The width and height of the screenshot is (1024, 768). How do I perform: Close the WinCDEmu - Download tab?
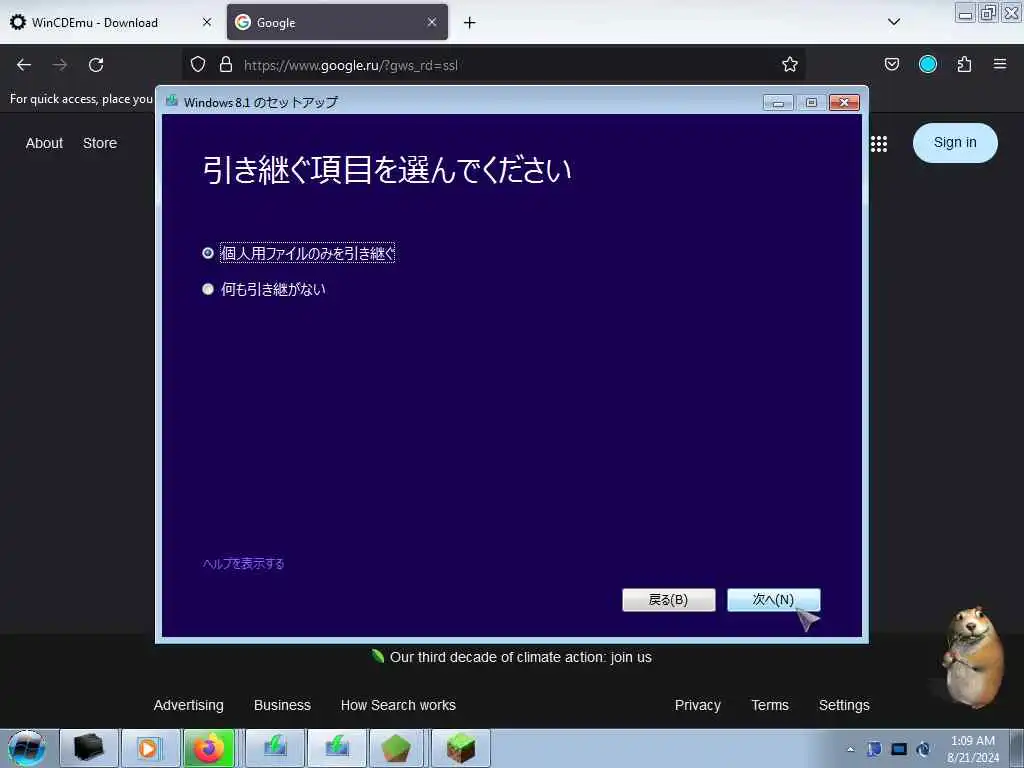[206, 22]
